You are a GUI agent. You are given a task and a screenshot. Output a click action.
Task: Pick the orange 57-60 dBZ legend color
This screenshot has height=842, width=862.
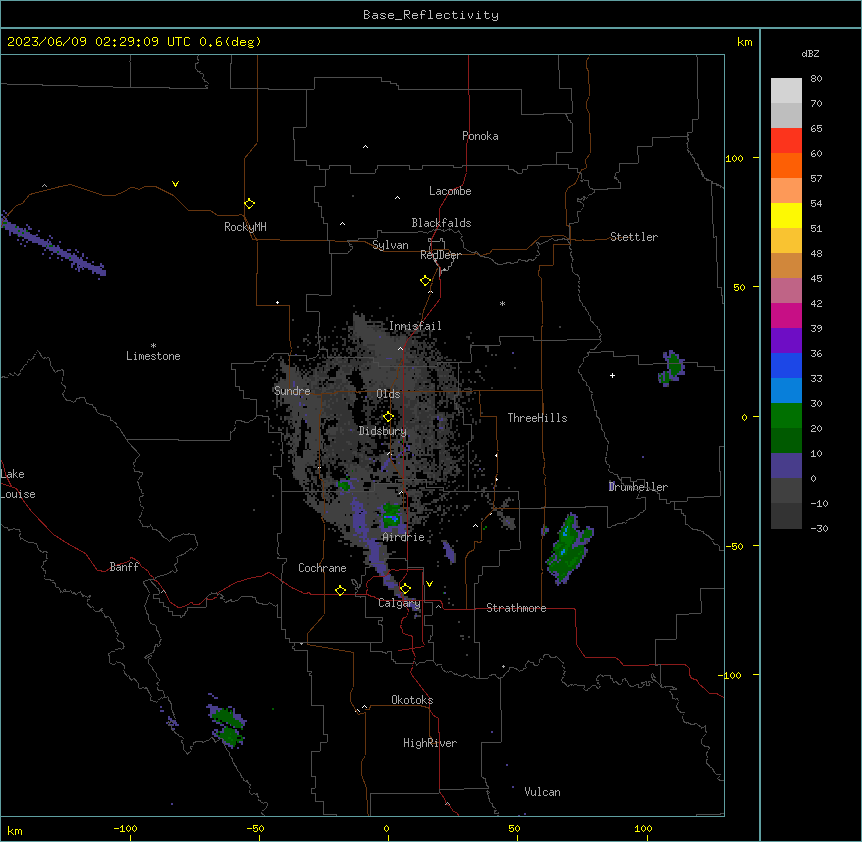click(x=786, y=166)
